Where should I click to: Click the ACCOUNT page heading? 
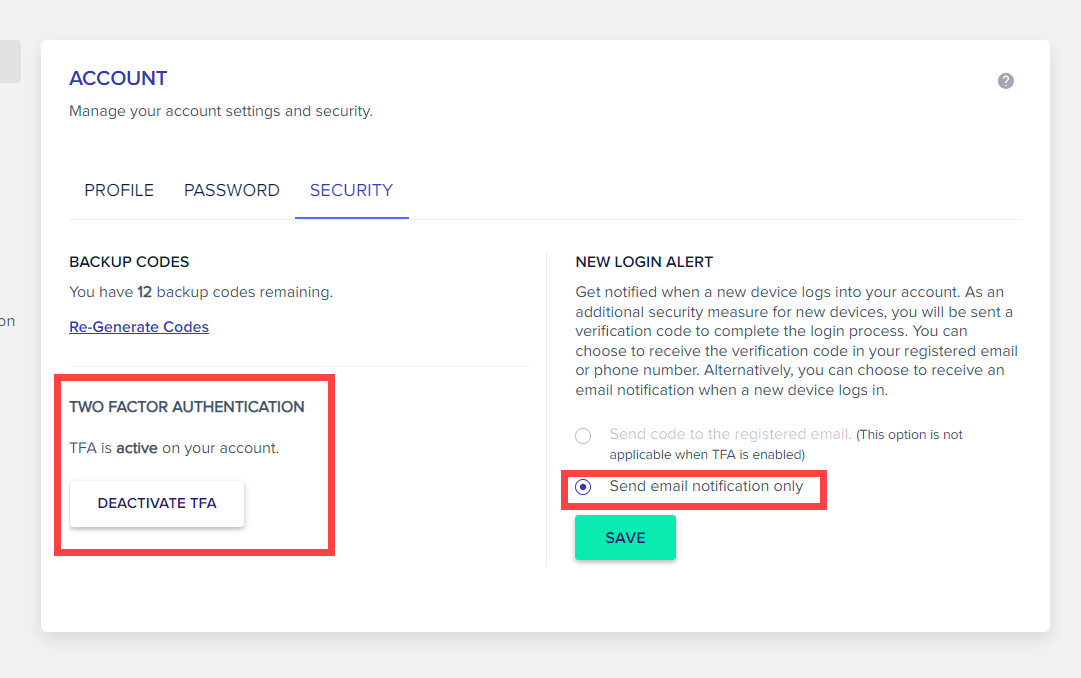tap(118, 79)
